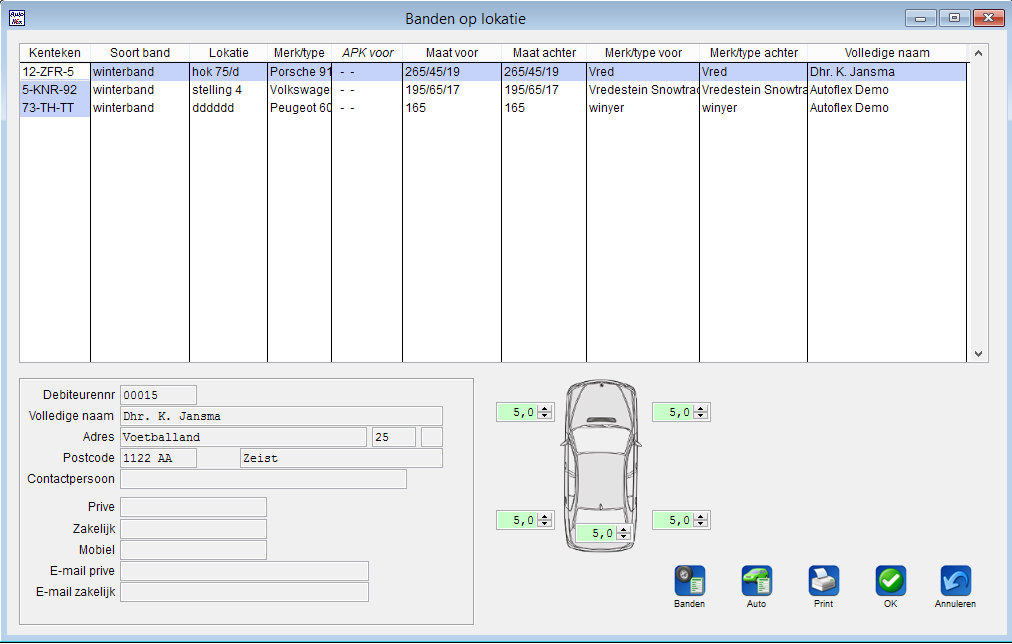Click 'Dhr. K. Jansma' table cell
1012x644 pixels.
[x=887, y=72]
